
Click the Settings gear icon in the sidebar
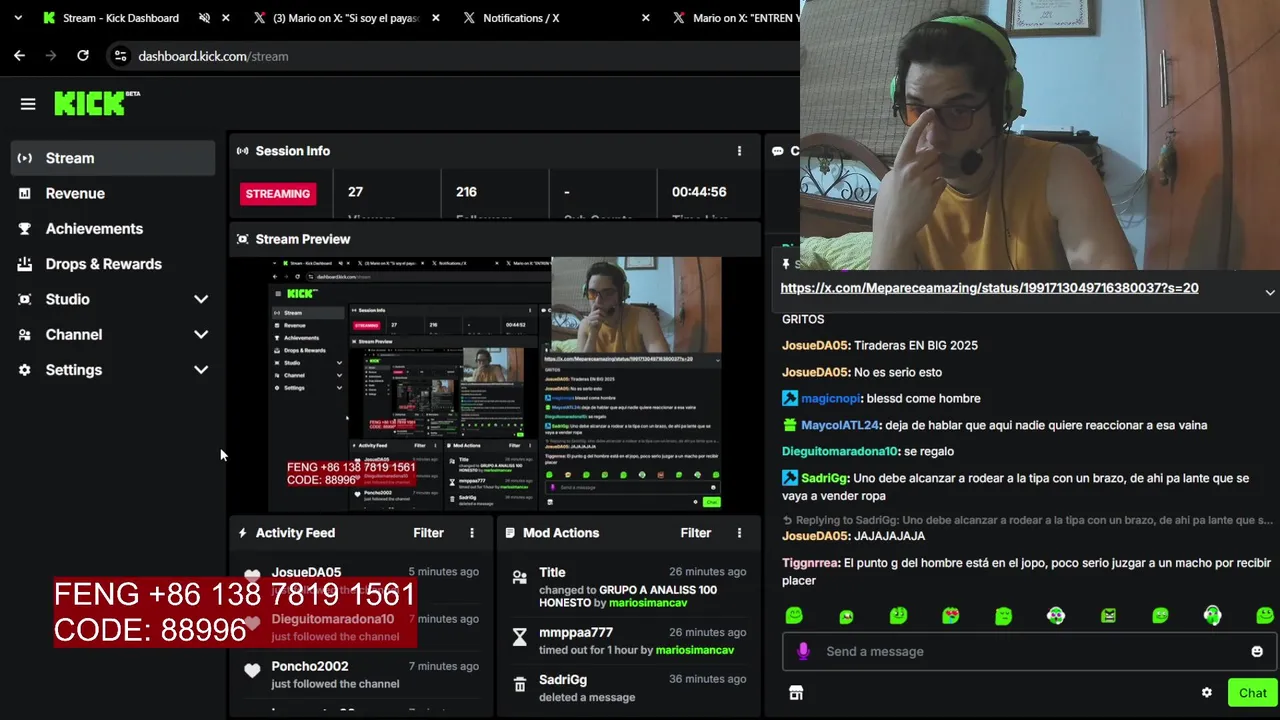pos(25,370)
